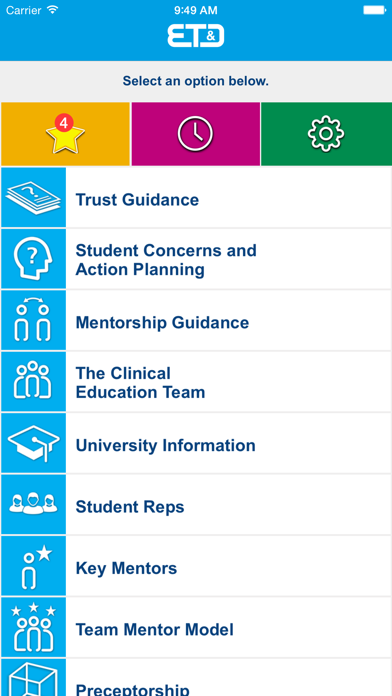Tap the Preceptorship cube icon

coord(33,677)
